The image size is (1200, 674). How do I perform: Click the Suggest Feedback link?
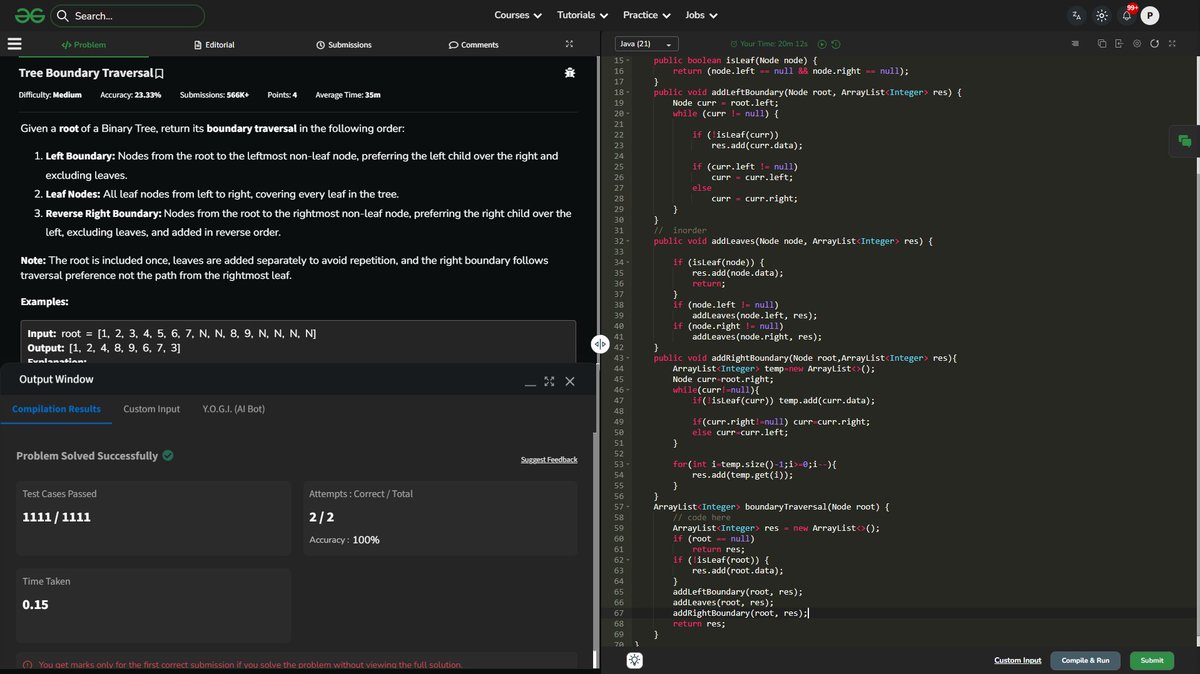[549, 460]
